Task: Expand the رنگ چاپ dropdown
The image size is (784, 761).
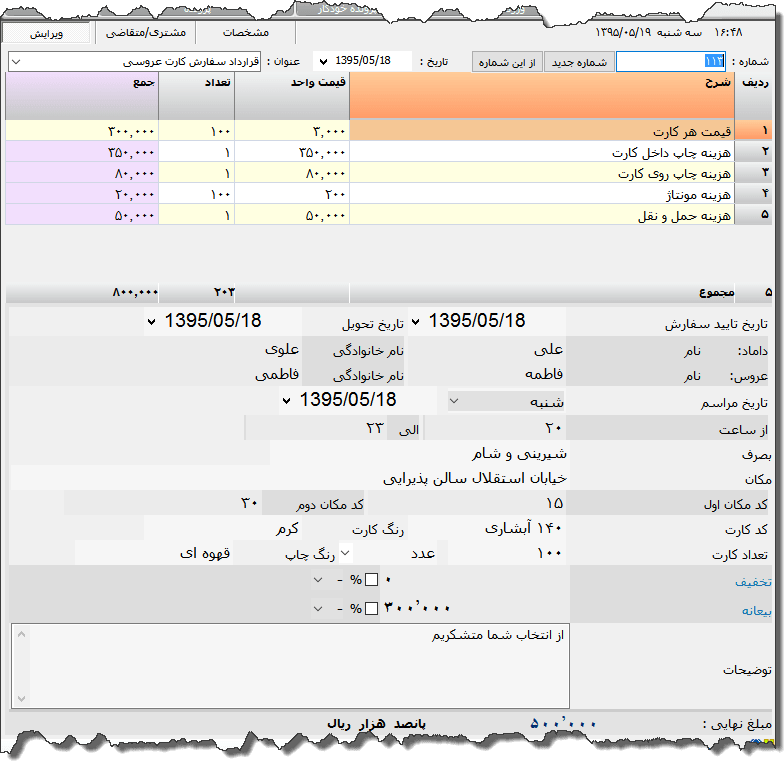Action: (345, 551)
